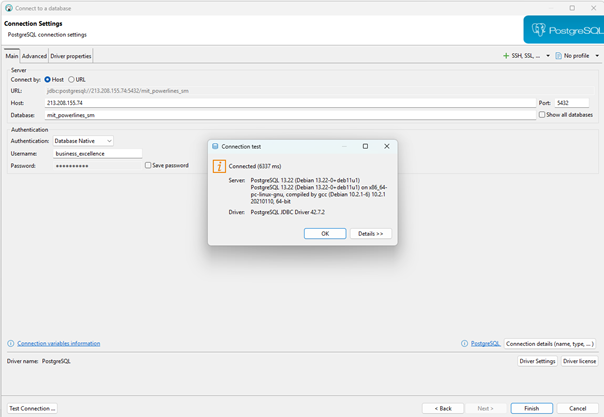Click the No profile document icon
This screenshot has height=417, width=604.
pyautogui.click(x=559, y=56)
